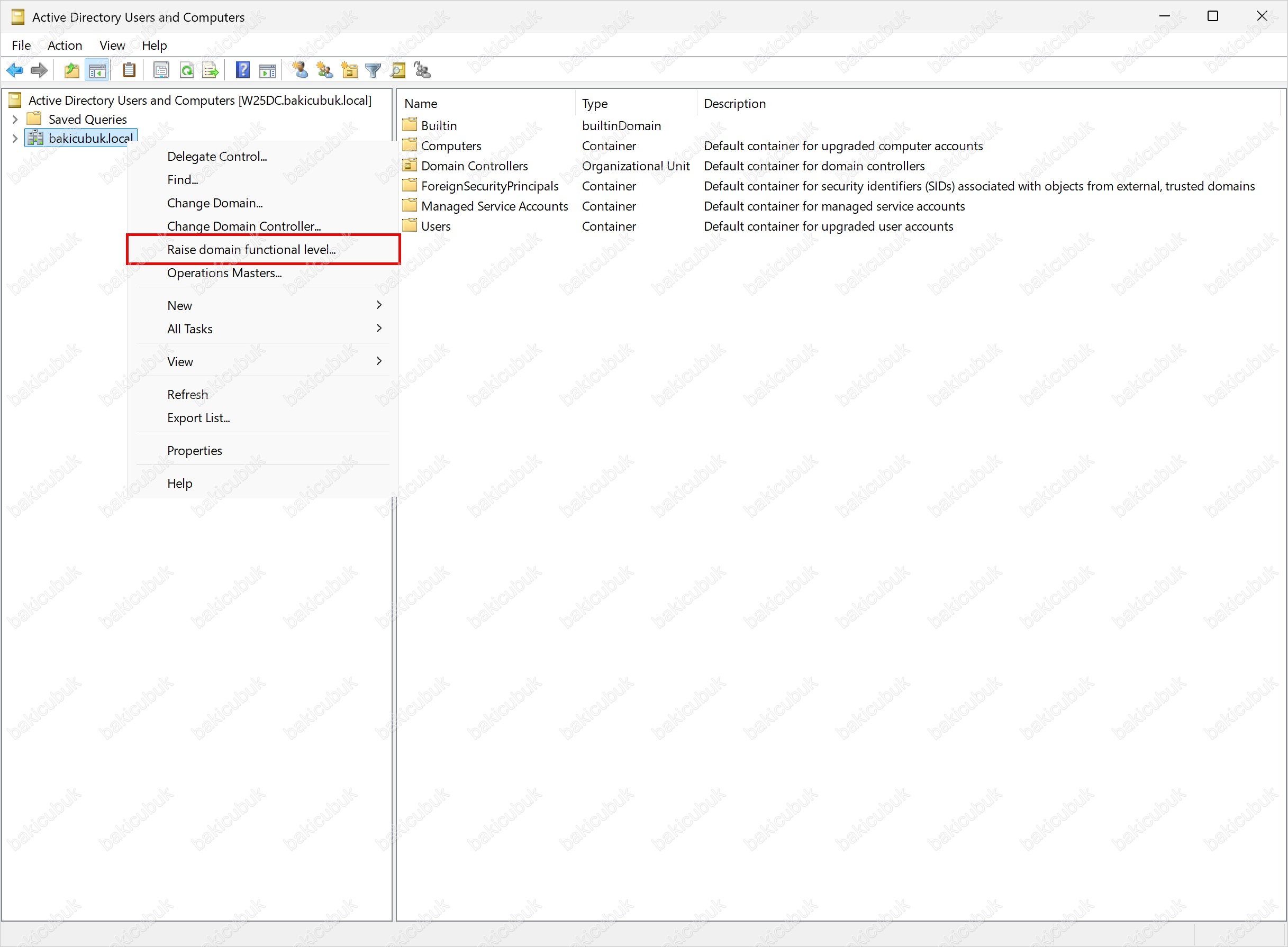The height and width of the screenshot is (947, 1288).
Task: Click the Organizational Unit type cell
Action: click(636, 166)
